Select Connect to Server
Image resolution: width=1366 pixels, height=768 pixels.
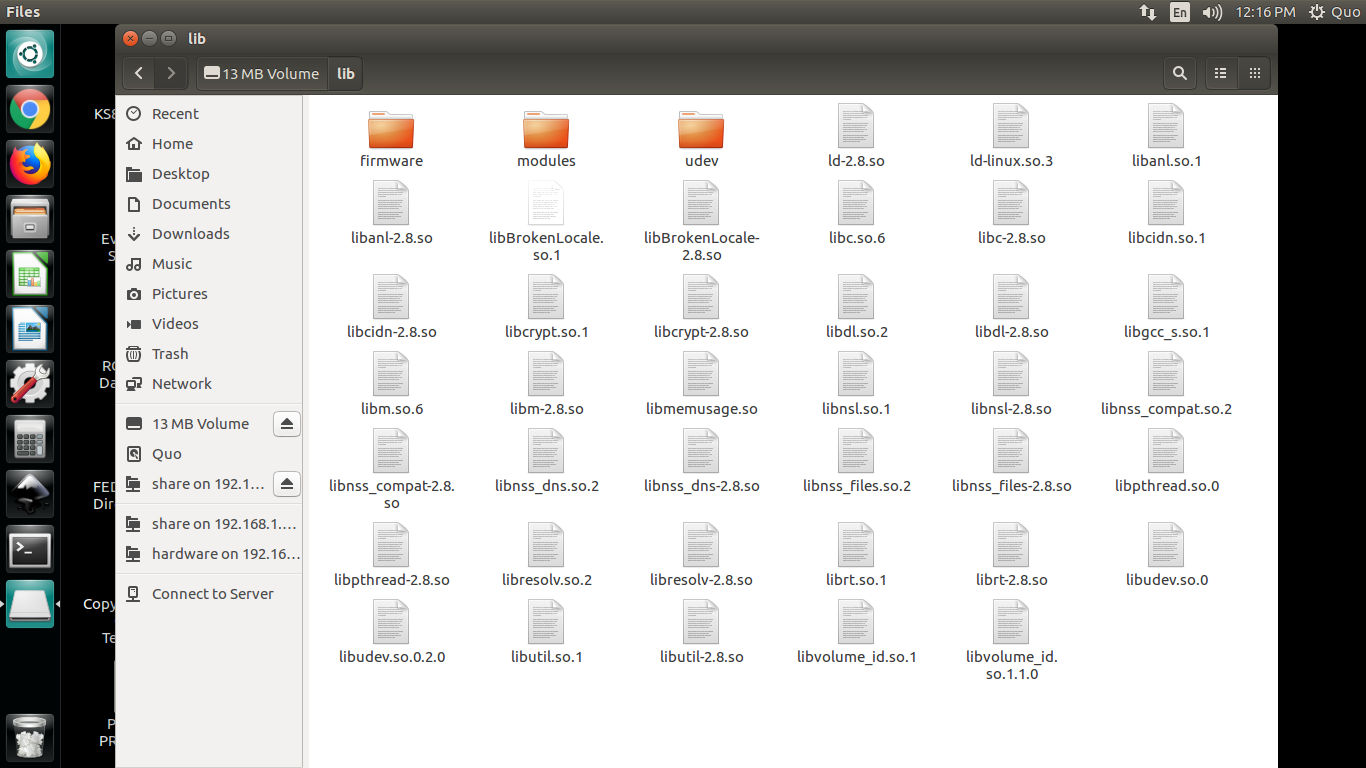(x=212, y=594)
